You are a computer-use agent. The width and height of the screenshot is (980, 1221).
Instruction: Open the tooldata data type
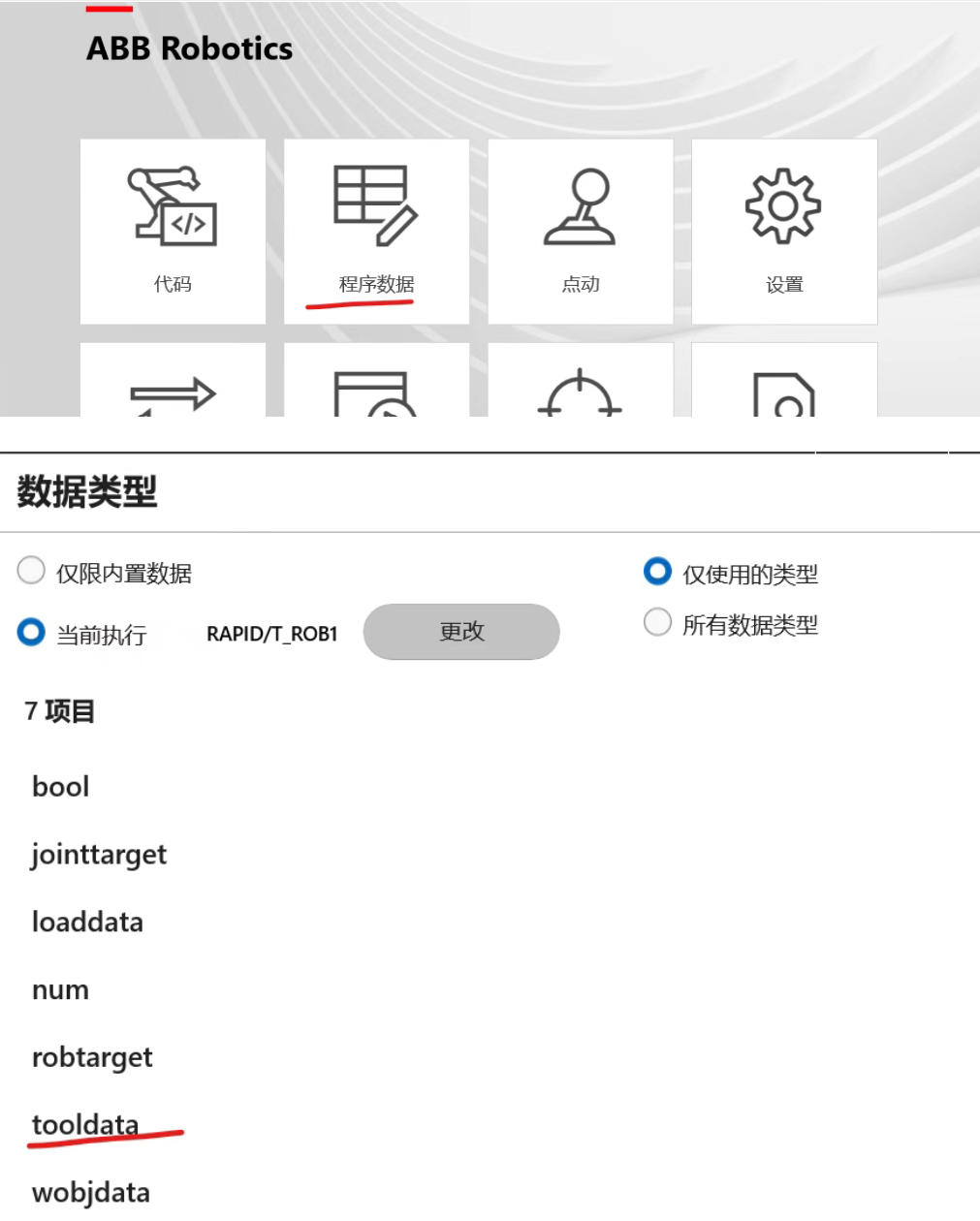pos(85,1125)
